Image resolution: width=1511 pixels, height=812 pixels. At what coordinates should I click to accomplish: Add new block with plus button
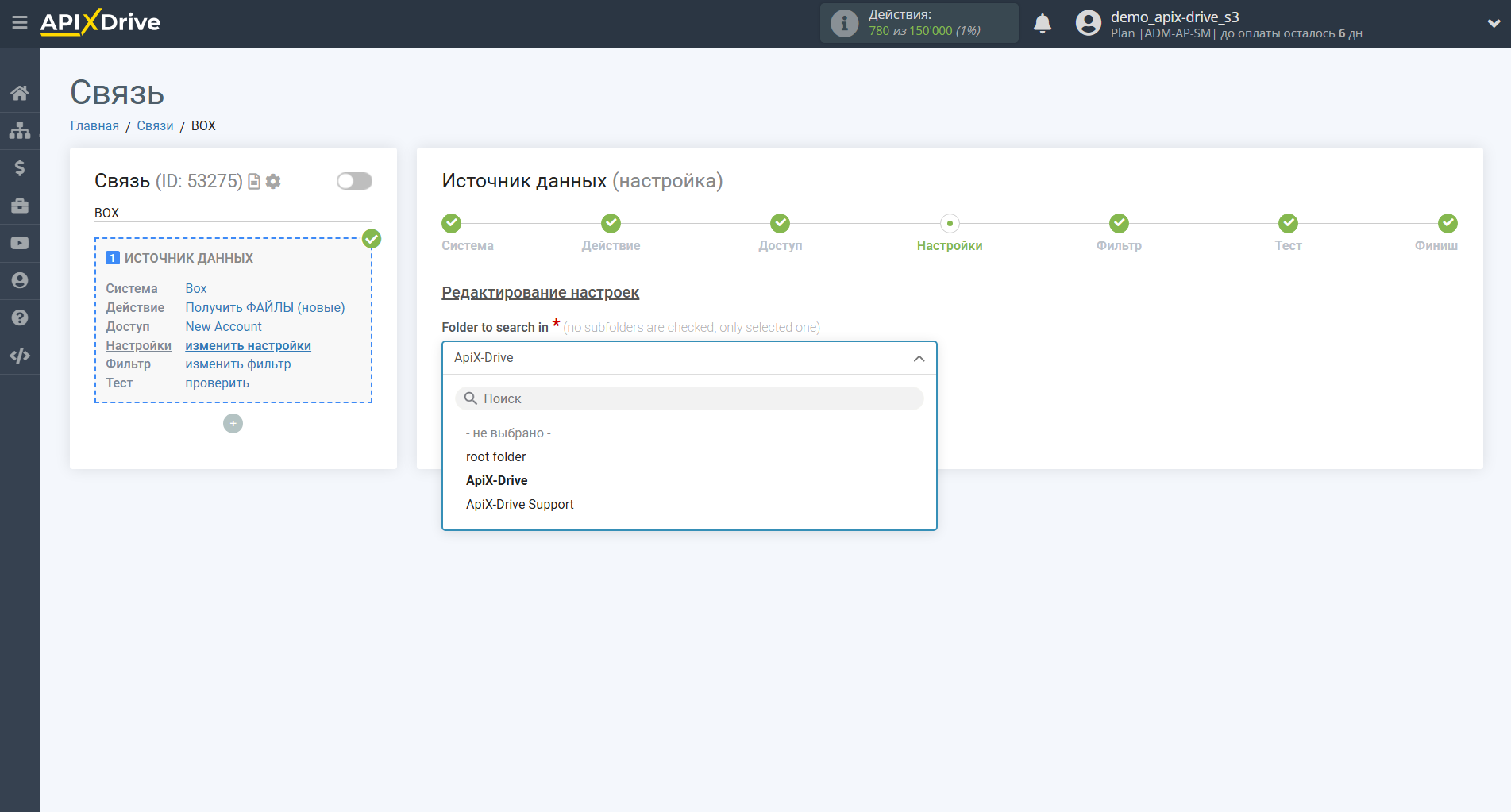[233, 424]
